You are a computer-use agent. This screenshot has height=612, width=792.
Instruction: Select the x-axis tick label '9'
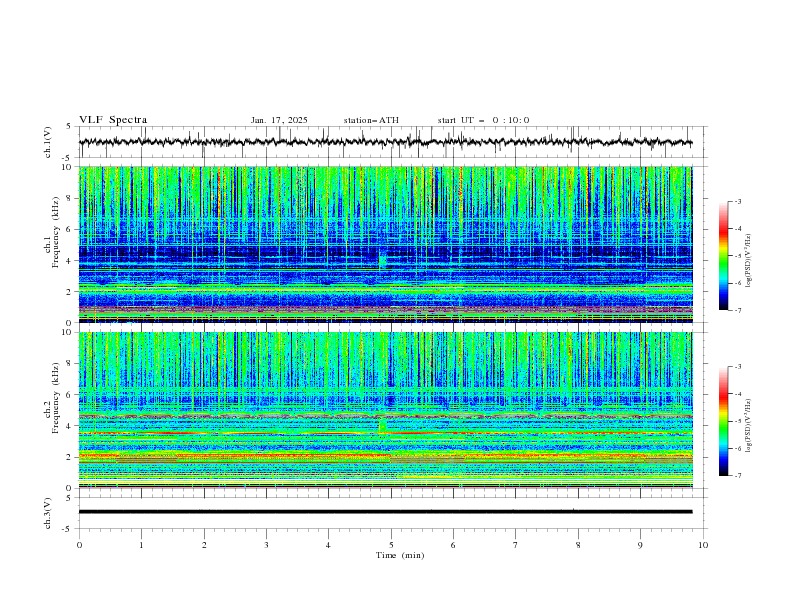[640, 545]
